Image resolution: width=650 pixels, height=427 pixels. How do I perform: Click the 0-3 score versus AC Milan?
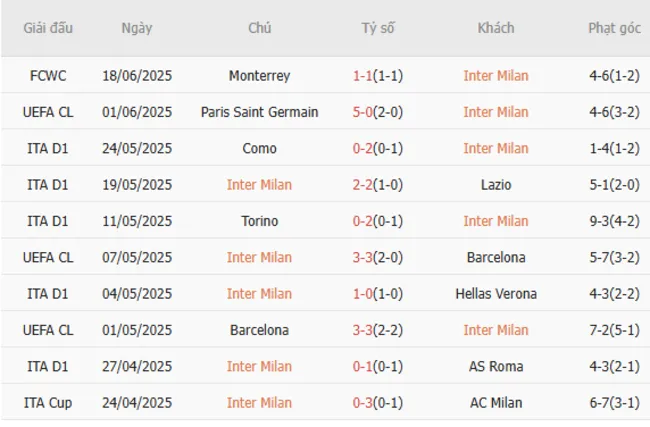[364, 403]
